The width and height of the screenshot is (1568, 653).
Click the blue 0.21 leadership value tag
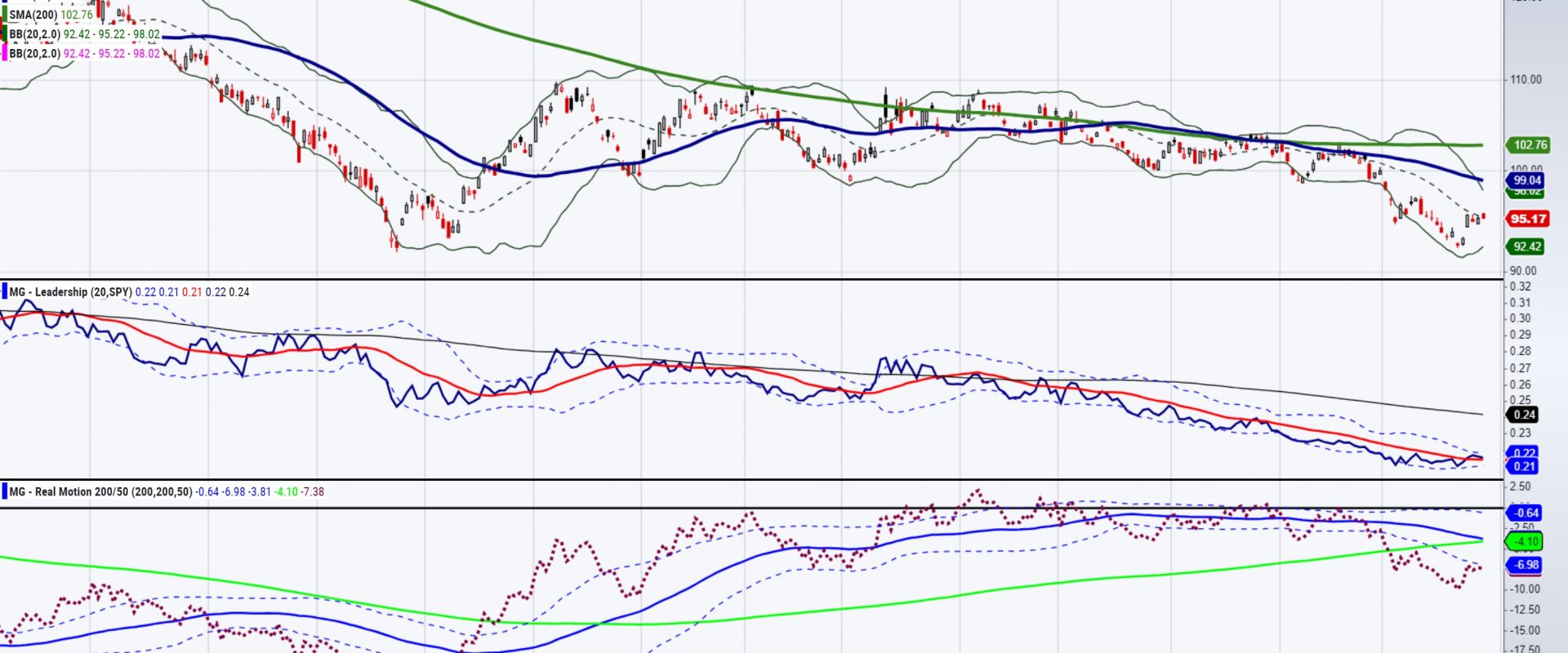(1524, 466)
